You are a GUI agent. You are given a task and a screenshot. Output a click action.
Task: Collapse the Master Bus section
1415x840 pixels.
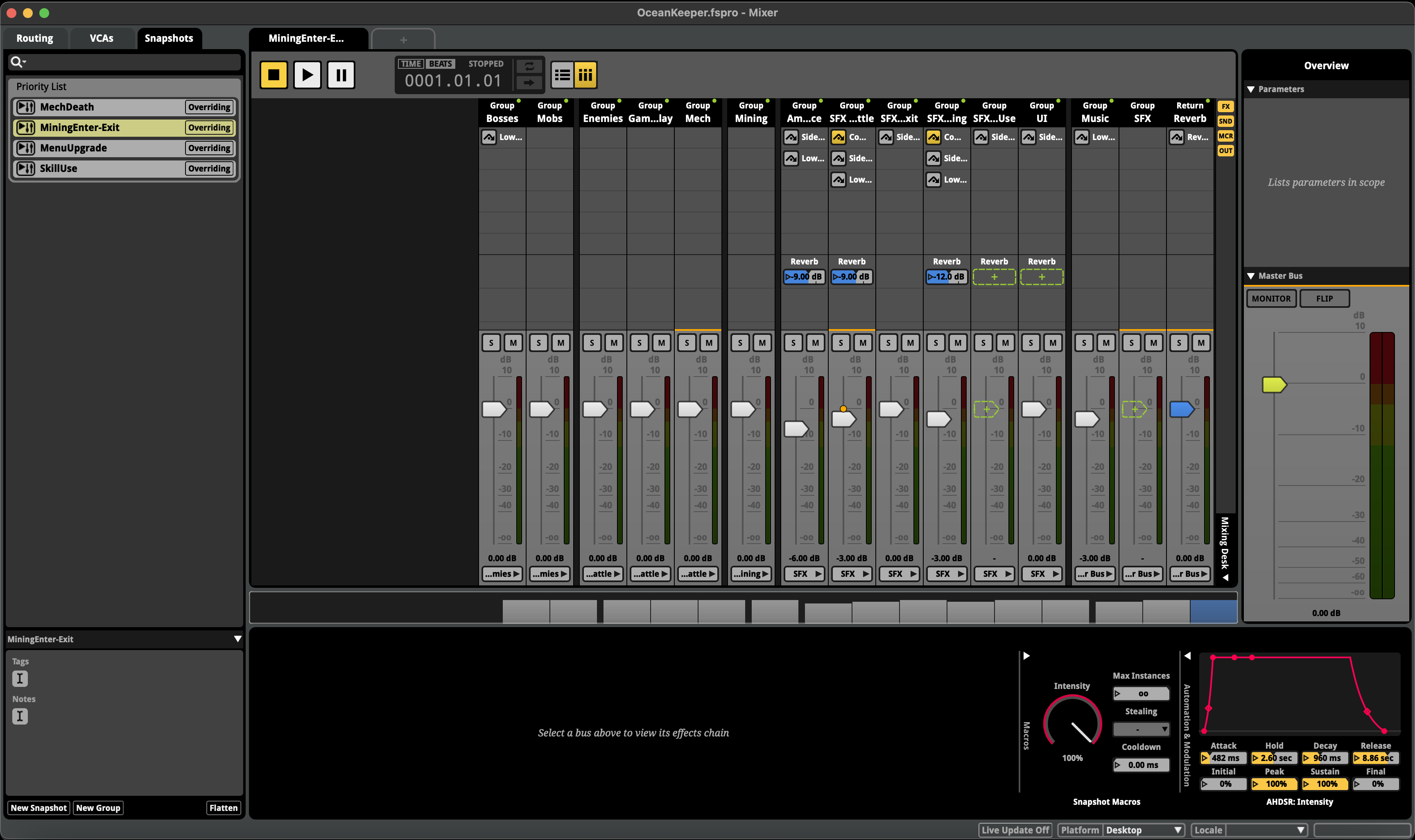point(1251,276)
